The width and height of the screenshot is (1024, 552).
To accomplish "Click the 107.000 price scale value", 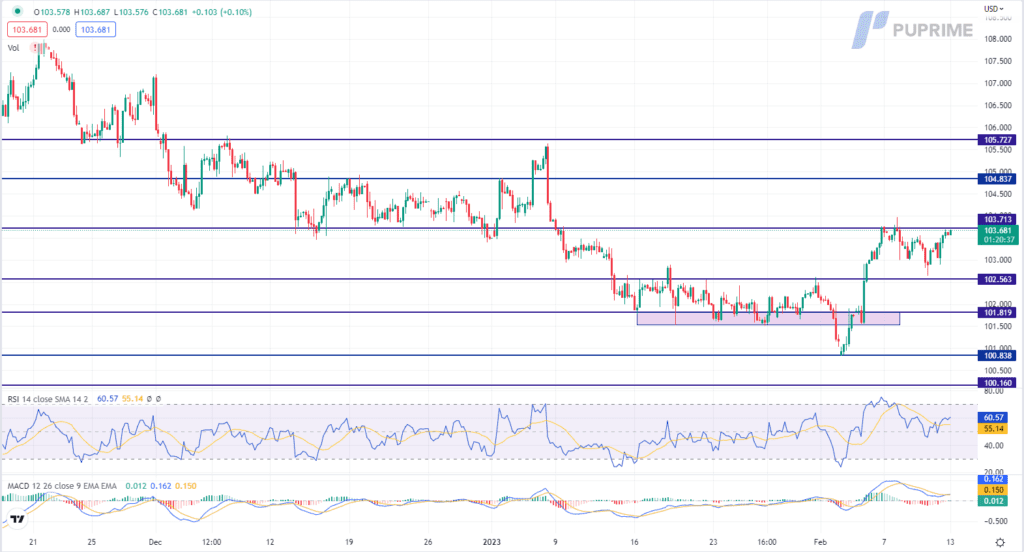I will click(x=997, y=84).
